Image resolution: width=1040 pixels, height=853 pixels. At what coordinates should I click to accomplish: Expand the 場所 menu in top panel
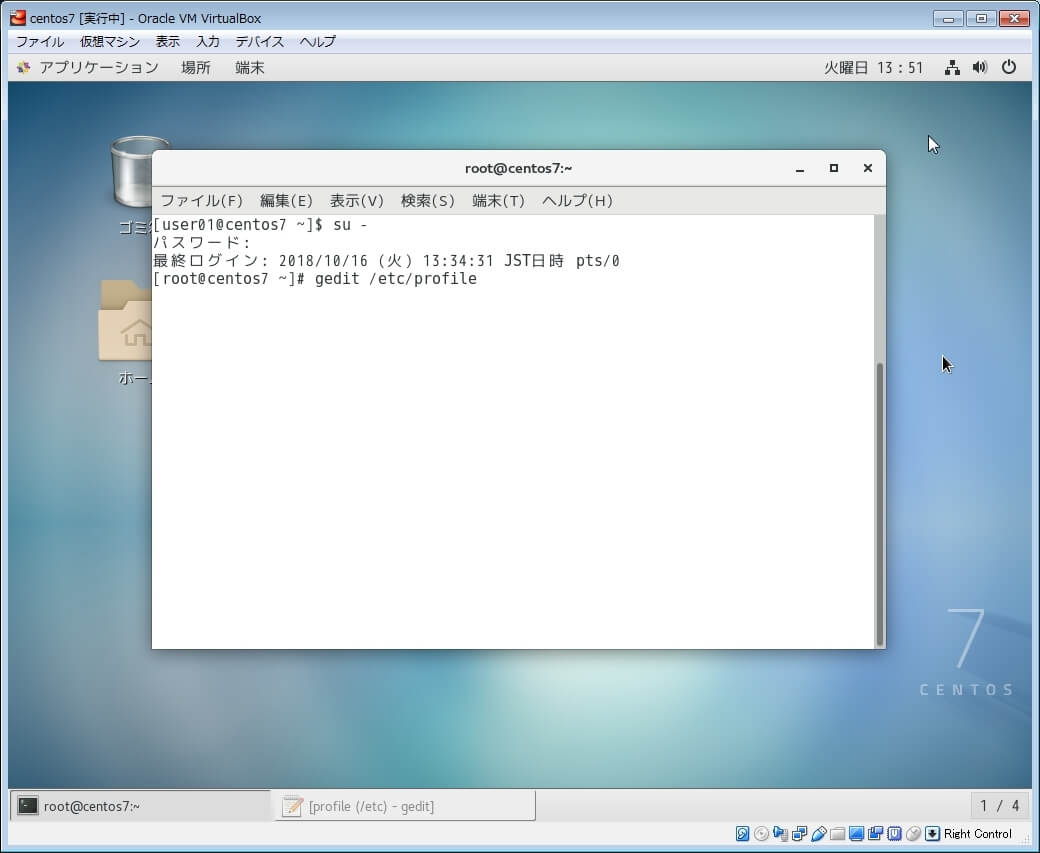tap(196, 68)
